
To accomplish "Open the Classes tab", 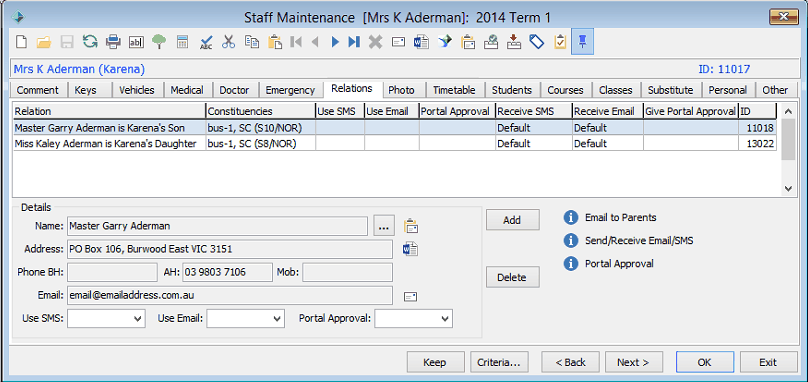I will (x=615, y=90).
